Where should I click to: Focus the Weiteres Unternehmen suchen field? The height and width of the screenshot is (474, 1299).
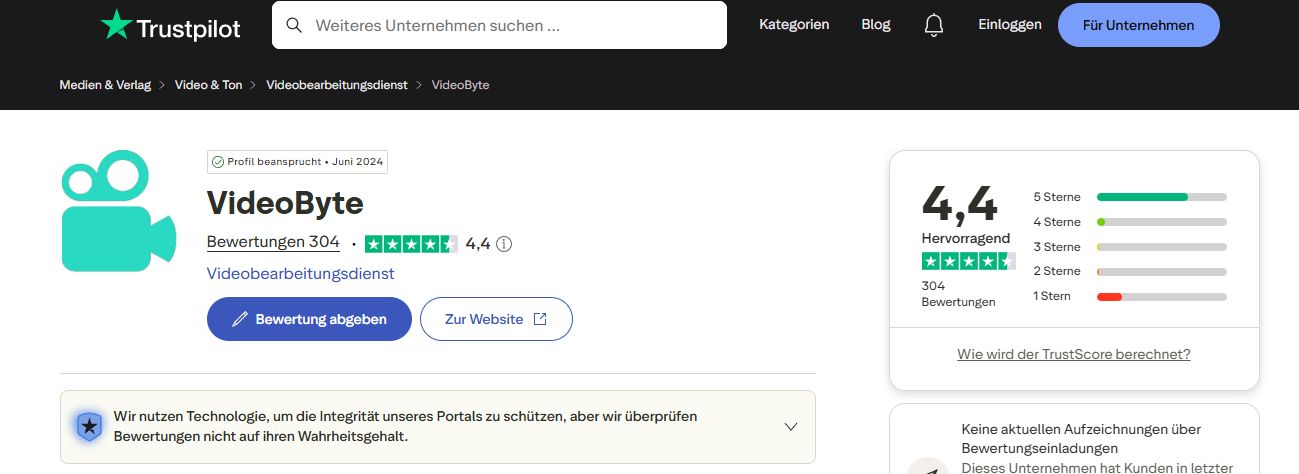[499, 25]
